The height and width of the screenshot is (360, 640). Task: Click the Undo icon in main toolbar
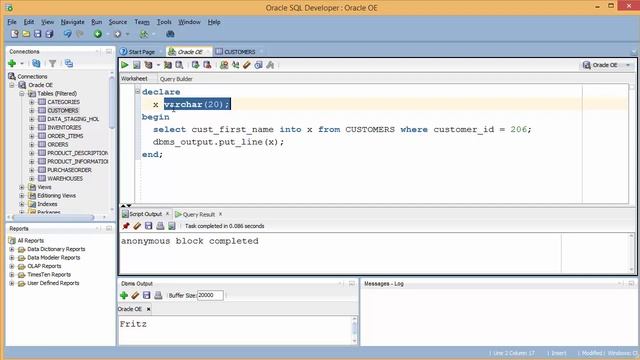click(x=67, y=34)
